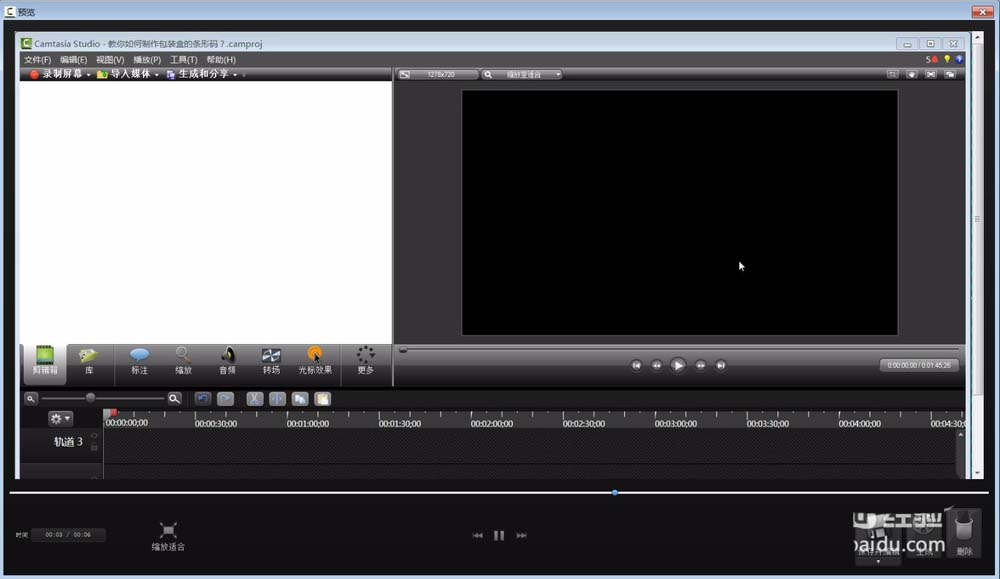Step backward in preview playback

point(656,365)
